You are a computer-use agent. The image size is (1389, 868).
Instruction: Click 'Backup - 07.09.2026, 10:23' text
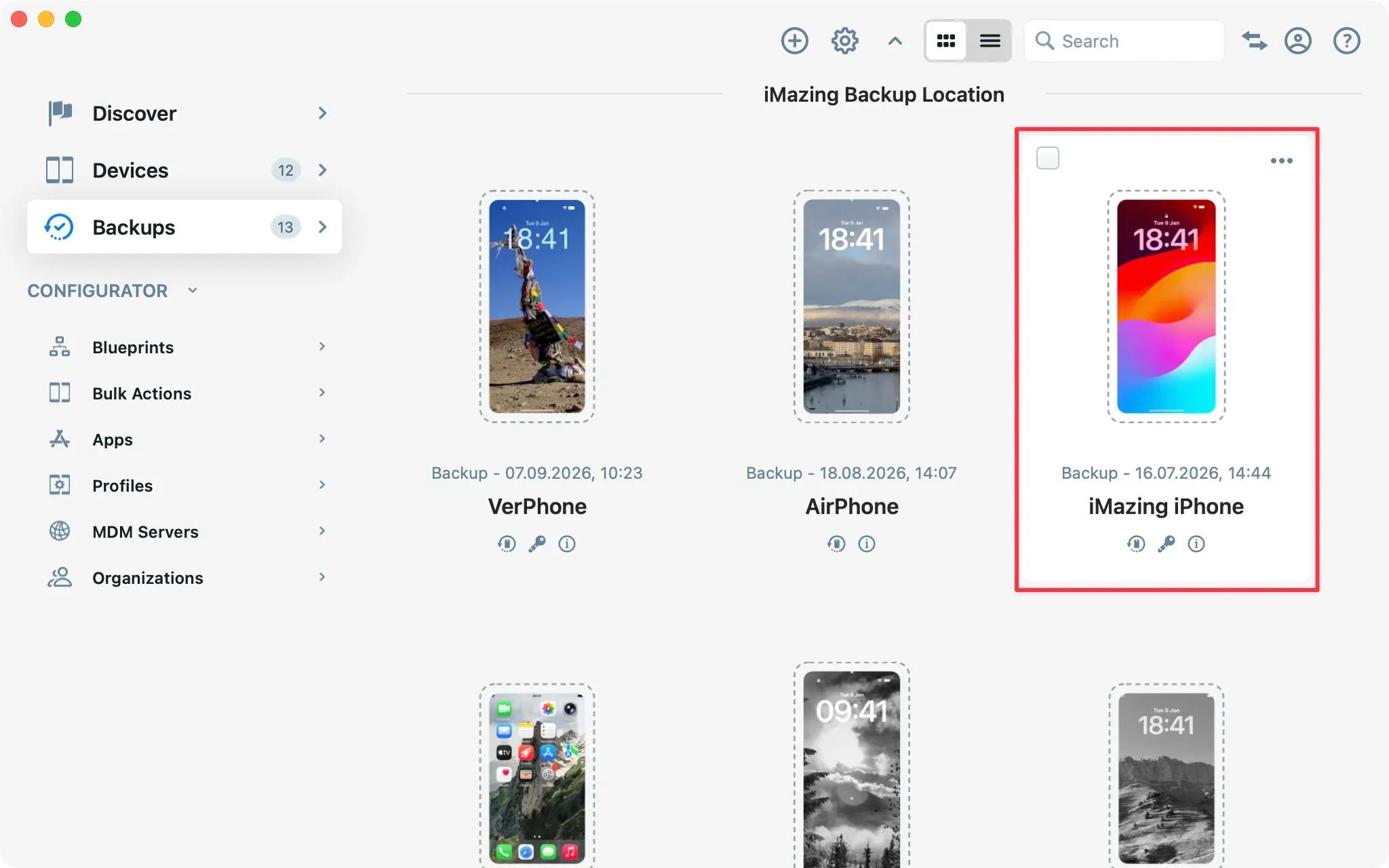pos(537,473)
